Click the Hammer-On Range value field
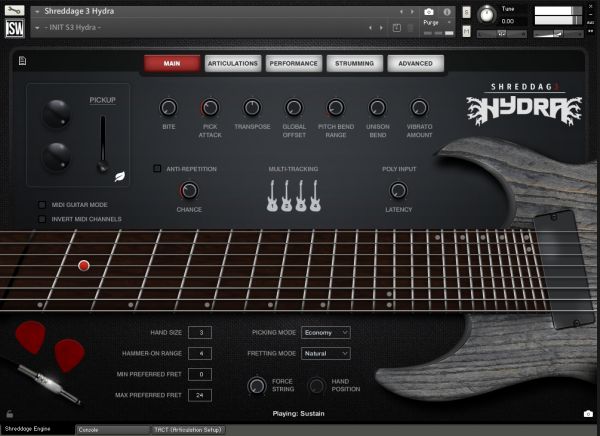 (x=200, y=353)
